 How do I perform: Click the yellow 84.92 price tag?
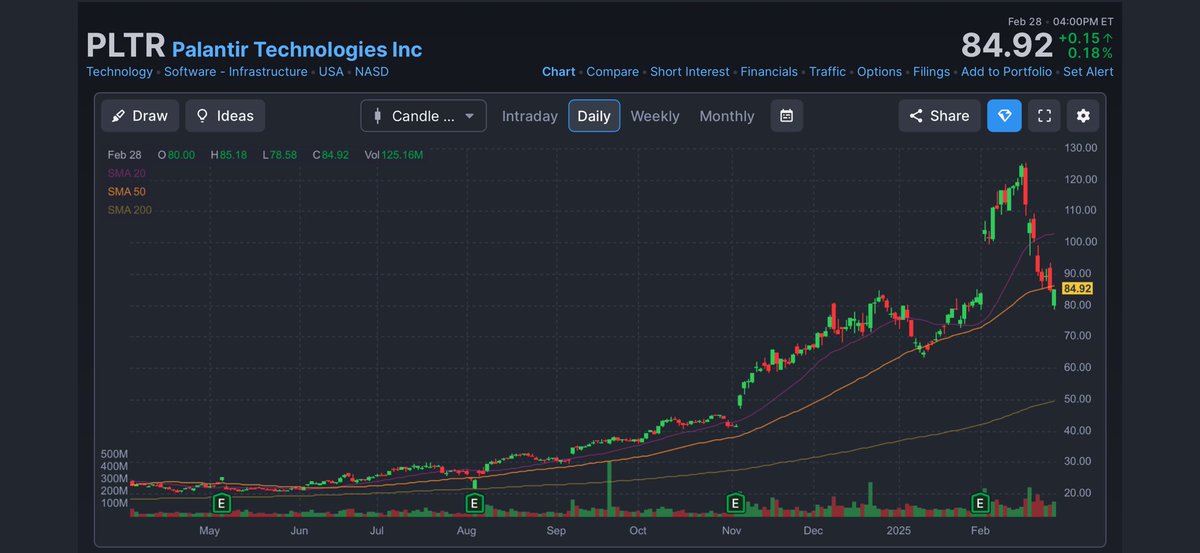point(1076,288)
